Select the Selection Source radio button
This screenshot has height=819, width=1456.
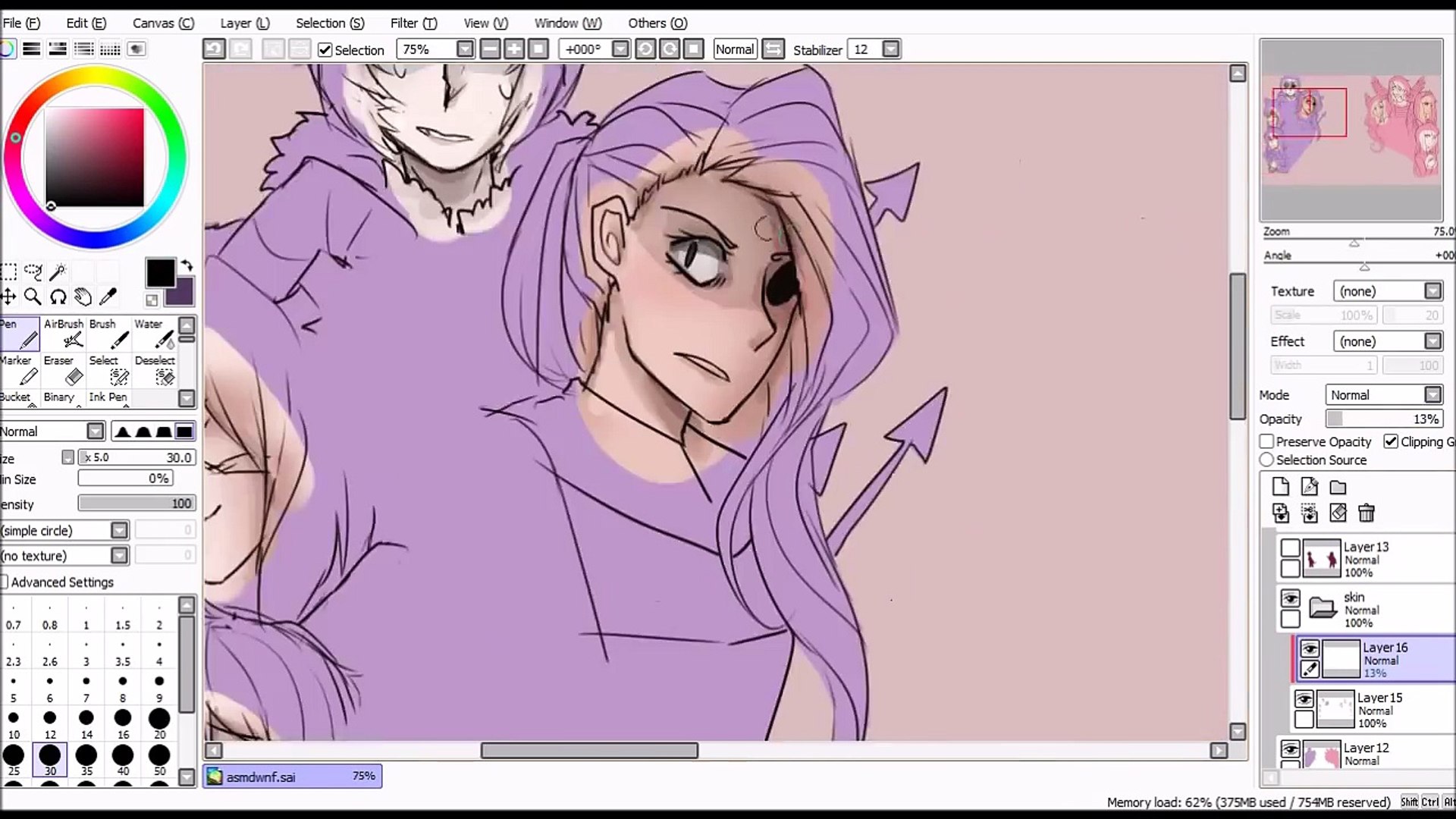(x=1266, y=460)
